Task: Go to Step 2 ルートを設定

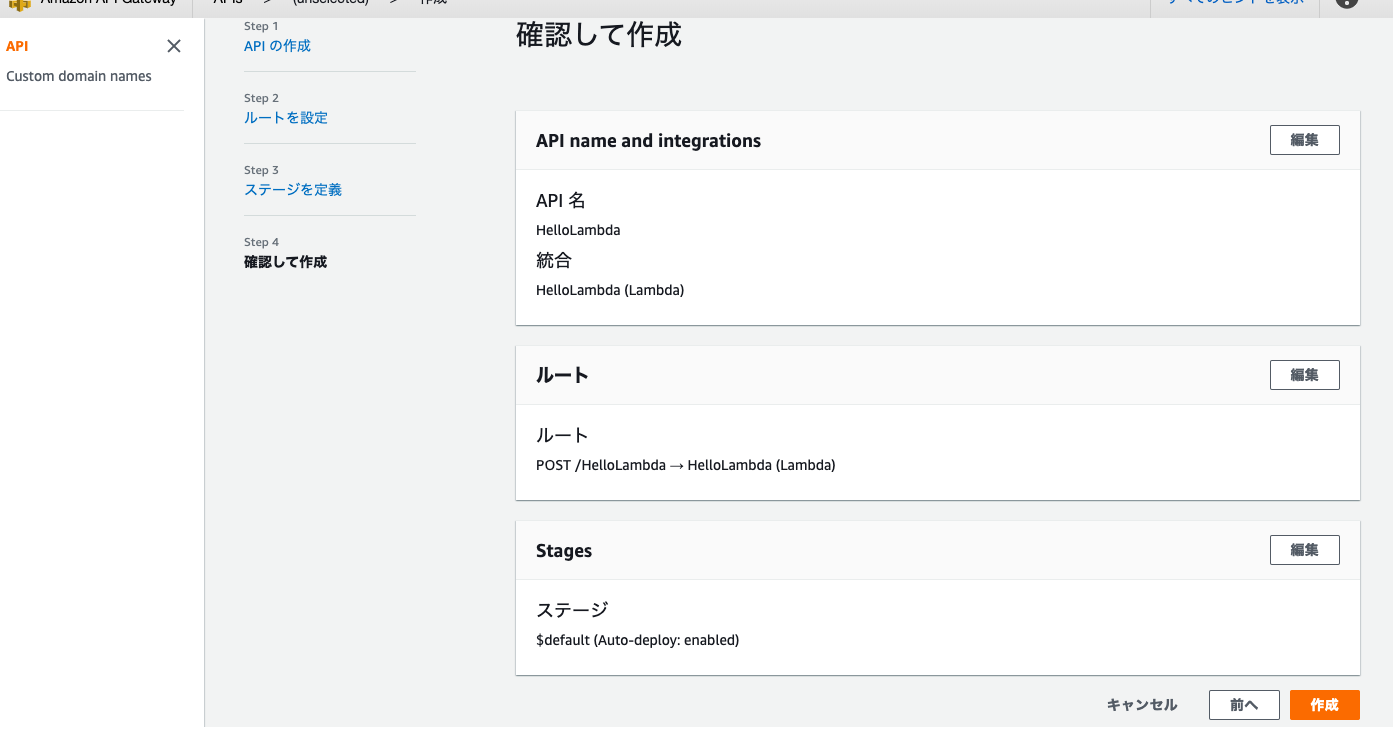Action: [x=285, y=117]
